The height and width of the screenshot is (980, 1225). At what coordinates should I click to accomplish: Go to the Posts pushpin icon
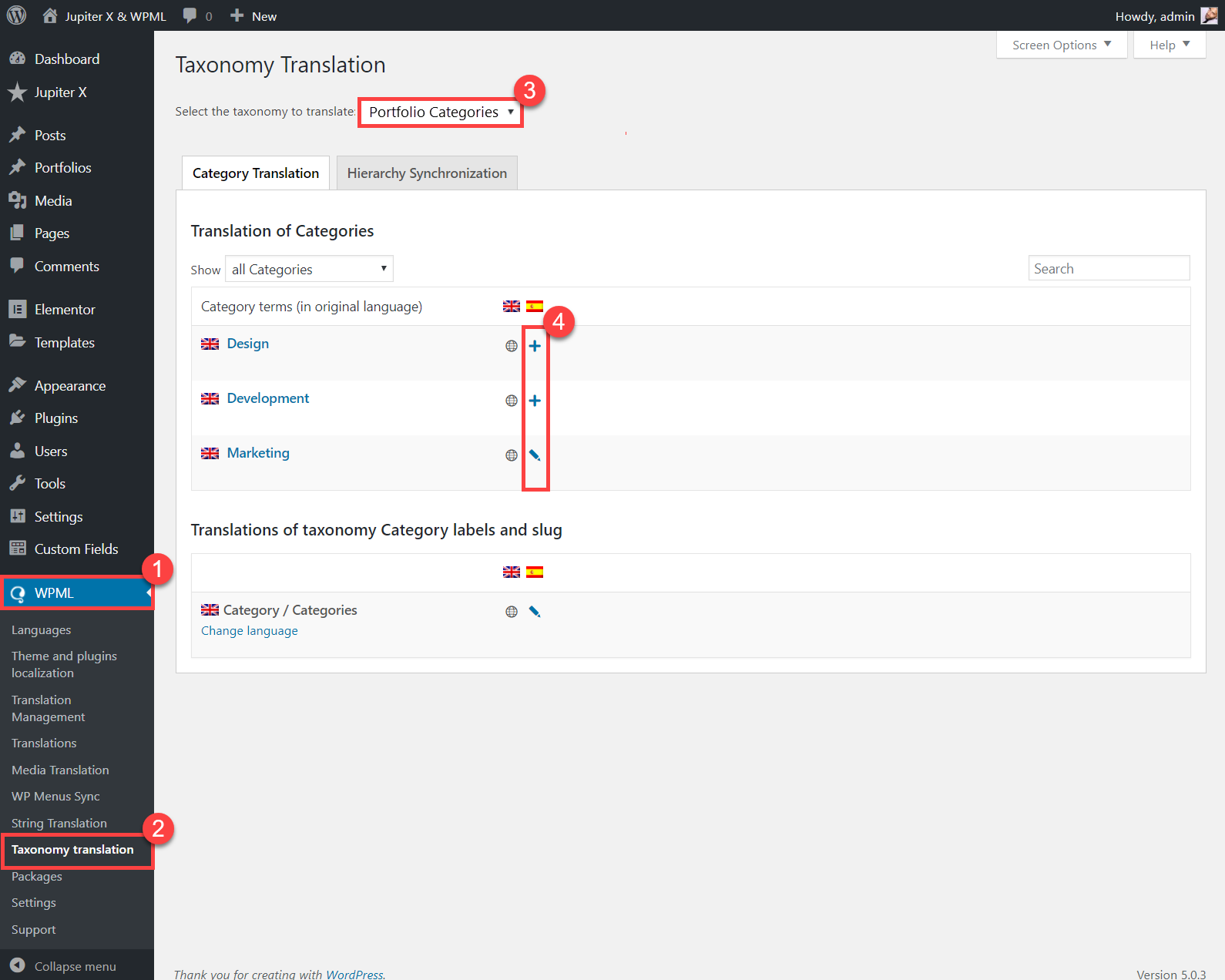(x=17, y=135)
